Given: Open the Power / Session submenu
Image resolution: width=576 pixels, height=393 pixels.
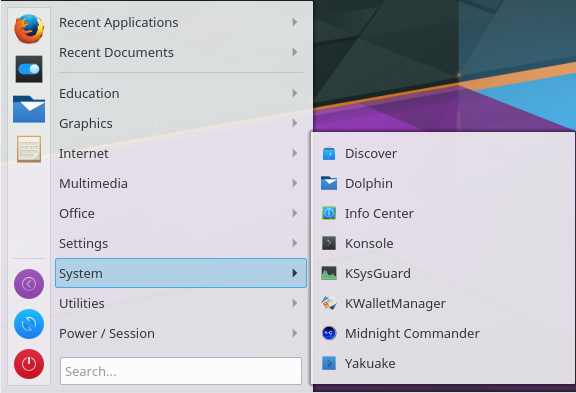Looking at the screenshot, I should [181, 333].
